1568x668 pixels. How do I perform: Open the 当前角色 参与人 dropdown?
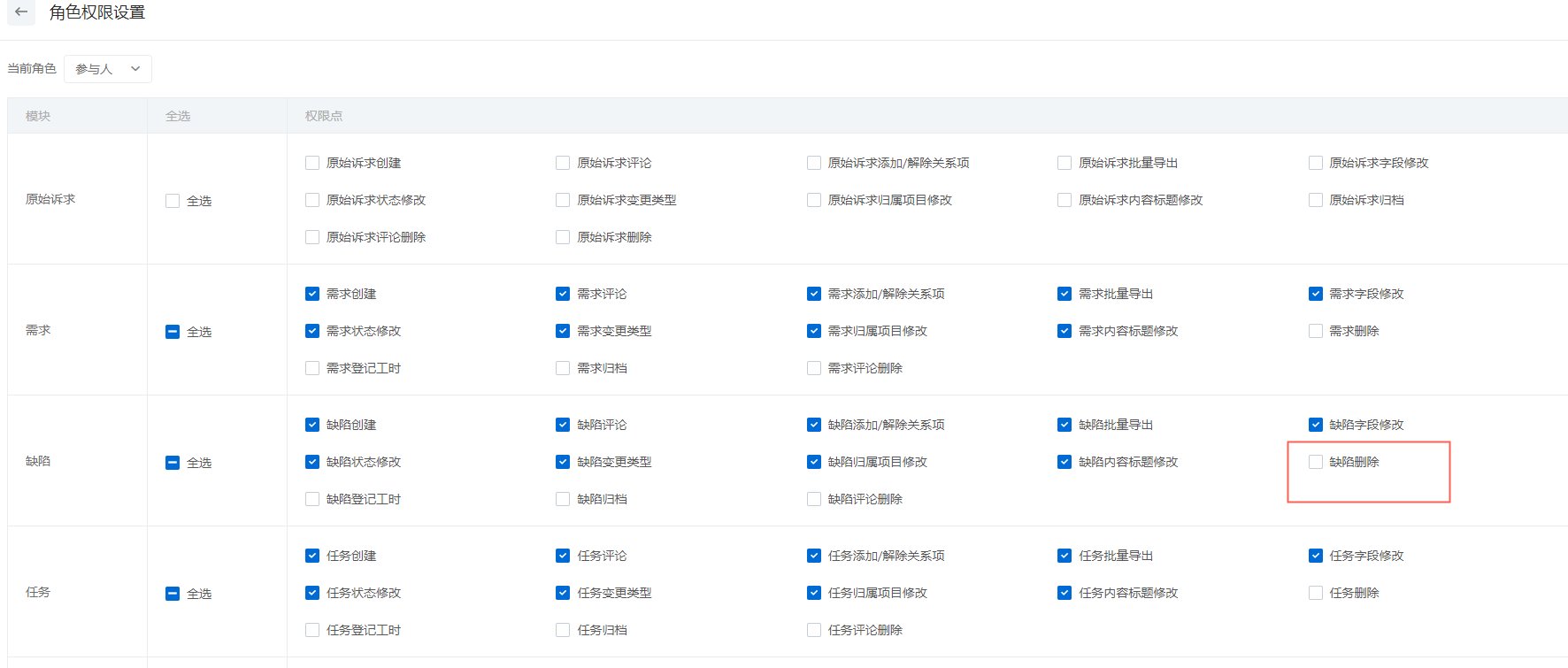pos(108,69)
